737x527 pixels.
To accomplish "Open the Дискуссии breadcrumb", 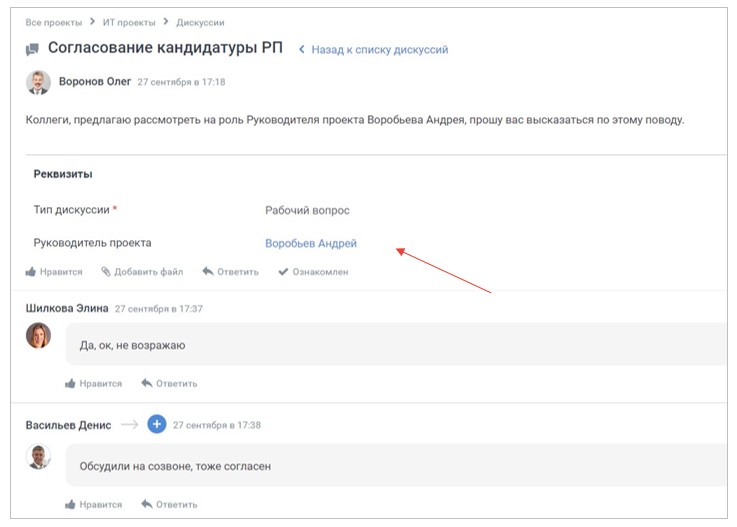I will (x=200, y=21).
